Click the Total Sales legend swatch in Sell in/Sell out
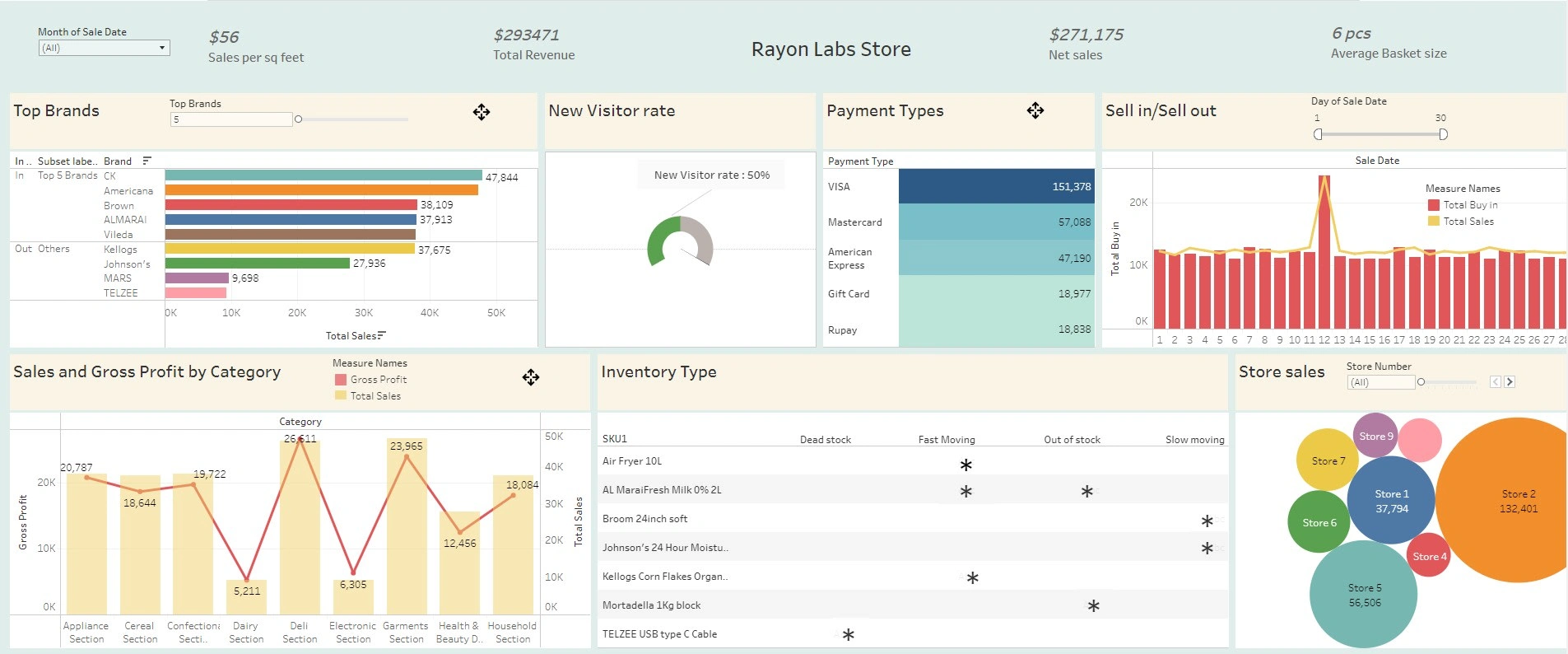The width and height of the screenshot is (1568, 654). [1433, 222]
